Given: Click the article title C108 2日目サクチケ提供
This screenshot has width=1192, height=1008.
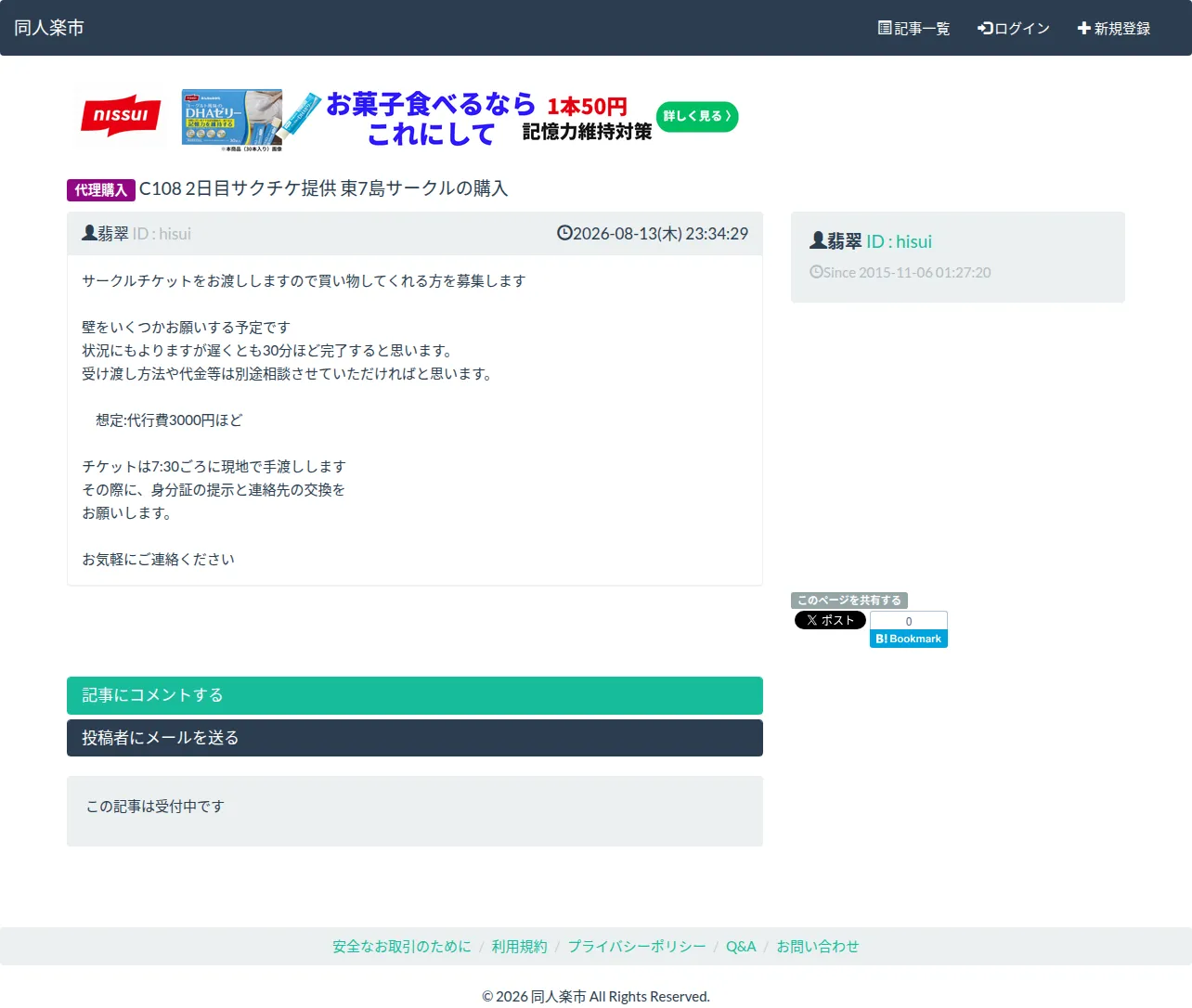Looking at the screenshot, I should pos(323,188).
